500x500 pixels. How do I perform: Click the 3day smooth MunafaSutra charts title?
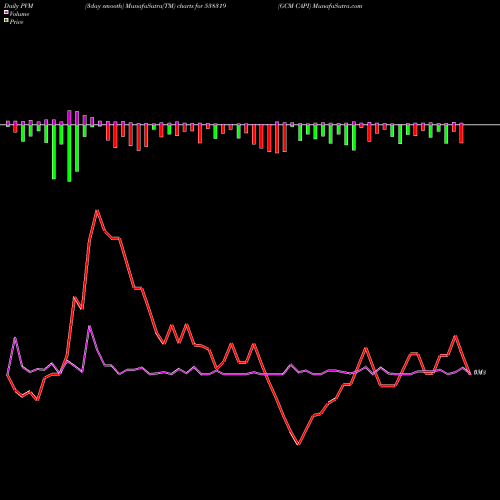tap(156, 6)
